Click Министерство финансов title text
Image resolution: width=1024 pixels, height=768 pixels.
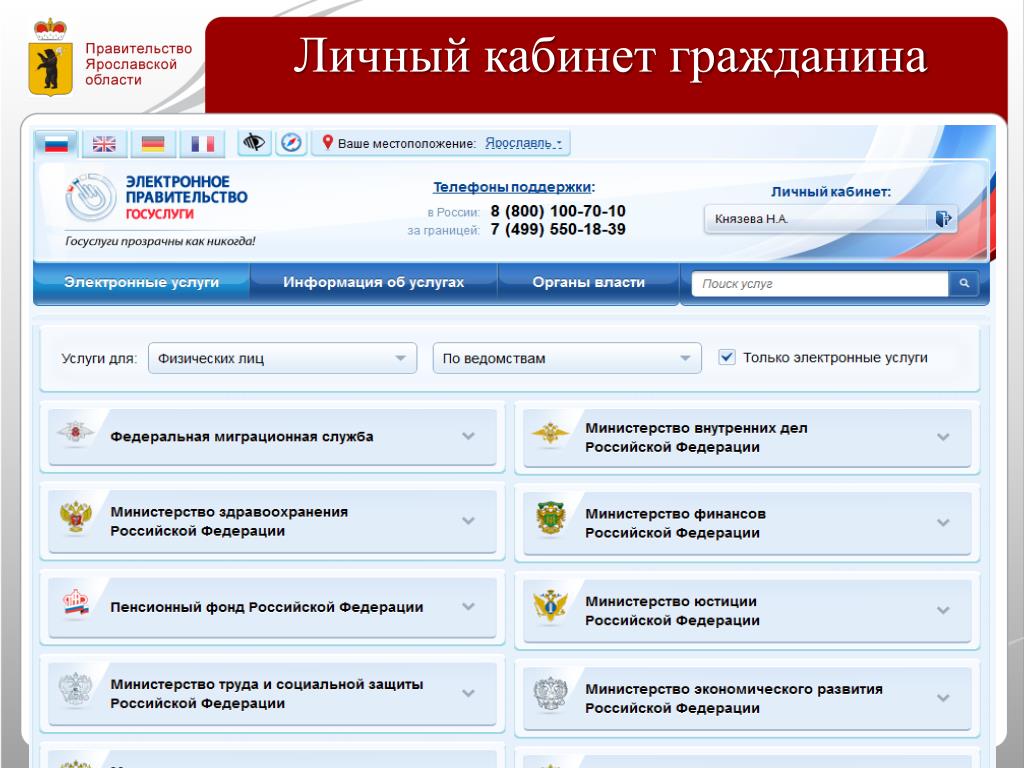[x=675, y=522]
